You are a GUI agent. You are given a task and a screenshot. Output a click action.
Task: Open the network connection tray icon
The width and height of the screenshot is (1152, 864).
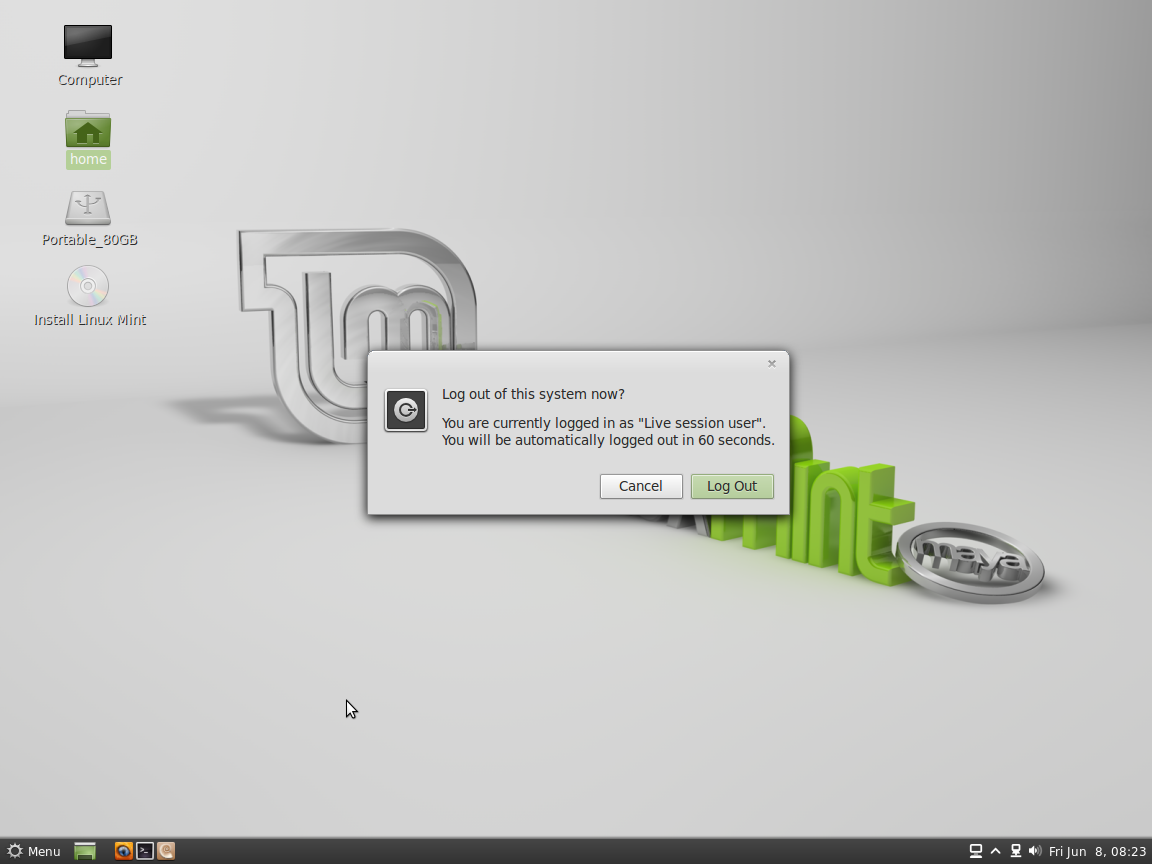tap(1015, 851)
